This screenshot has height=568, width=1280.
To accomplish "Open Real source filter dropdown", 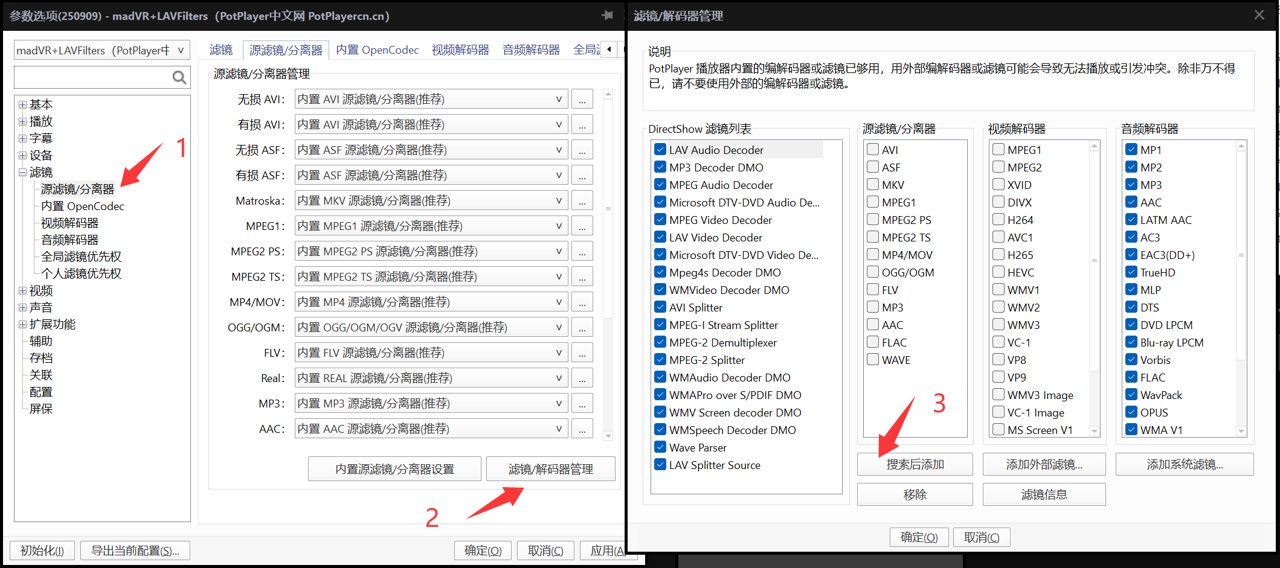I will pos(430,378).
